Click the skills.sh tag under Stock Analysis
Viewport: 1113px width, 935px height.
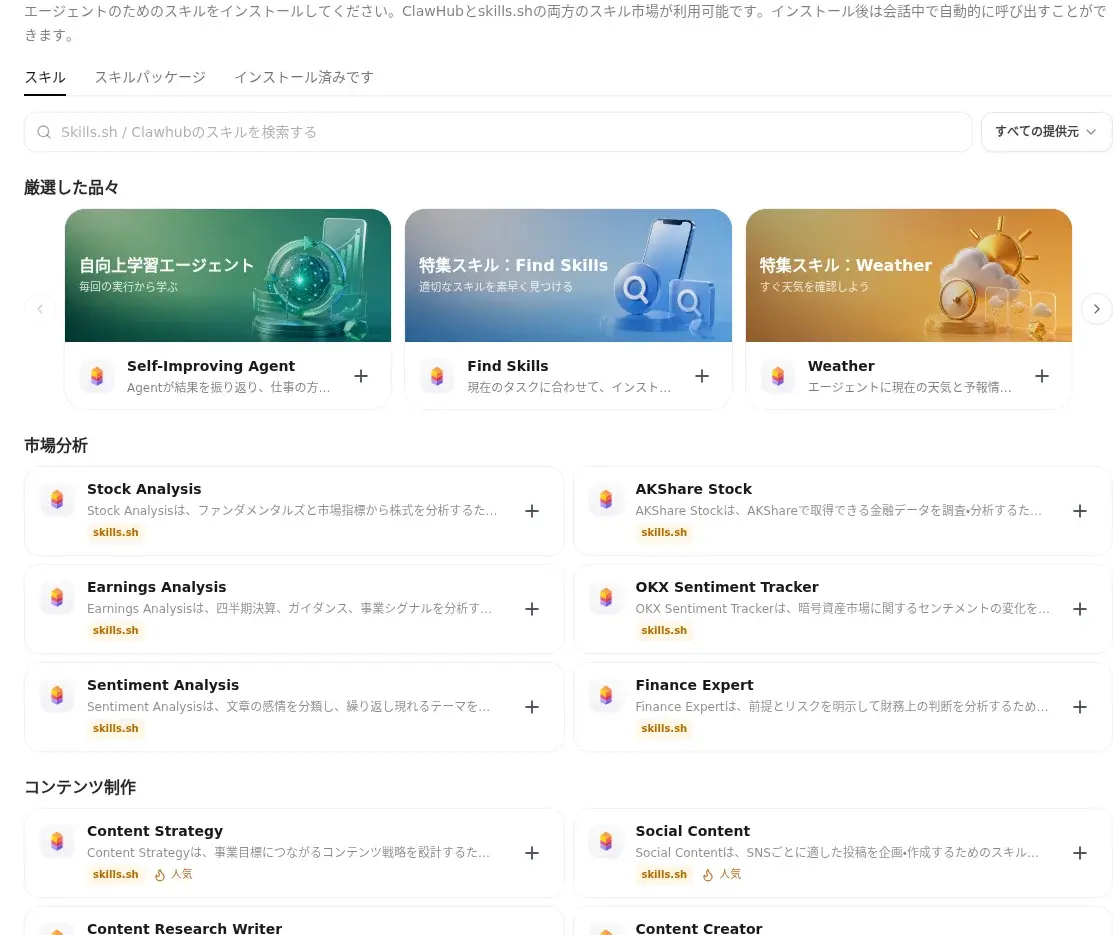tap(116, 532)
